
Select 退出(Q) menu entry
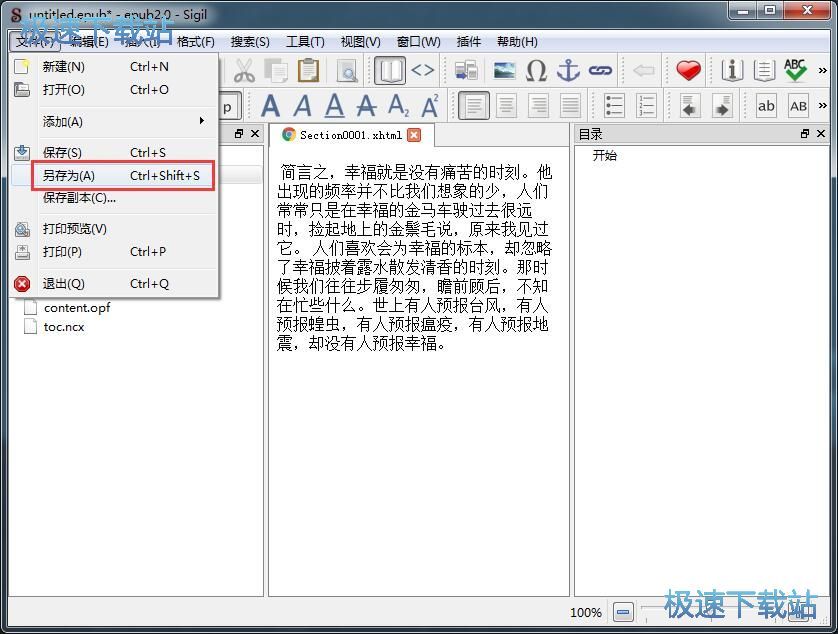(x=114, y=283)
